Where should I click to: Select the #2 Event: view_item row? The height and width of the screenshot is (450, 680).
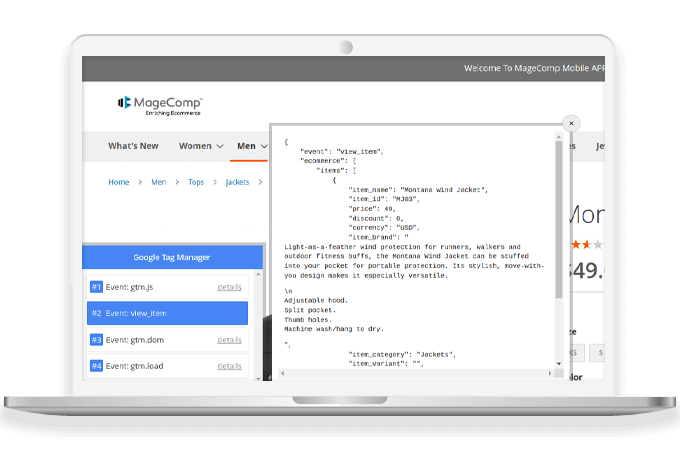[167, 313]
